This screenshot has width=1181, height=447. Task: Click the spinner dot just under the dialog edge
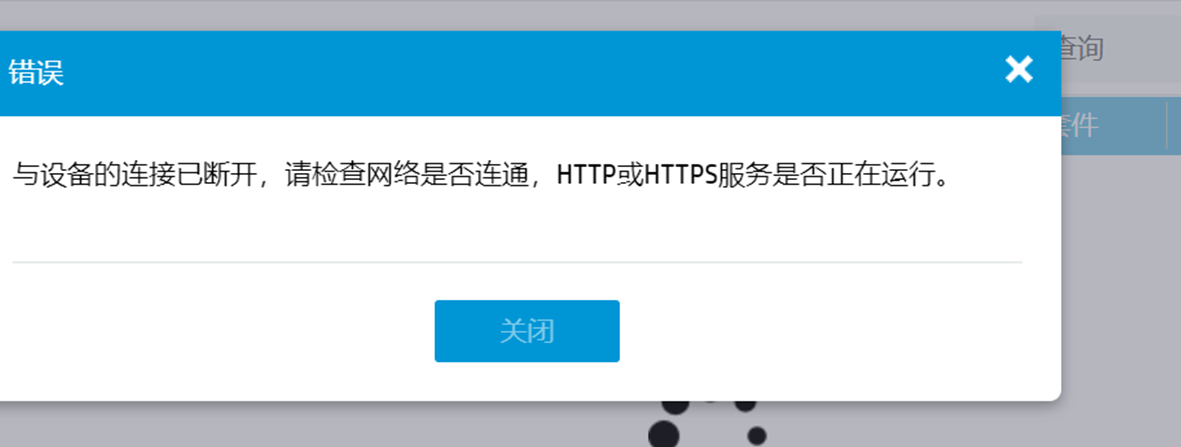676,406
